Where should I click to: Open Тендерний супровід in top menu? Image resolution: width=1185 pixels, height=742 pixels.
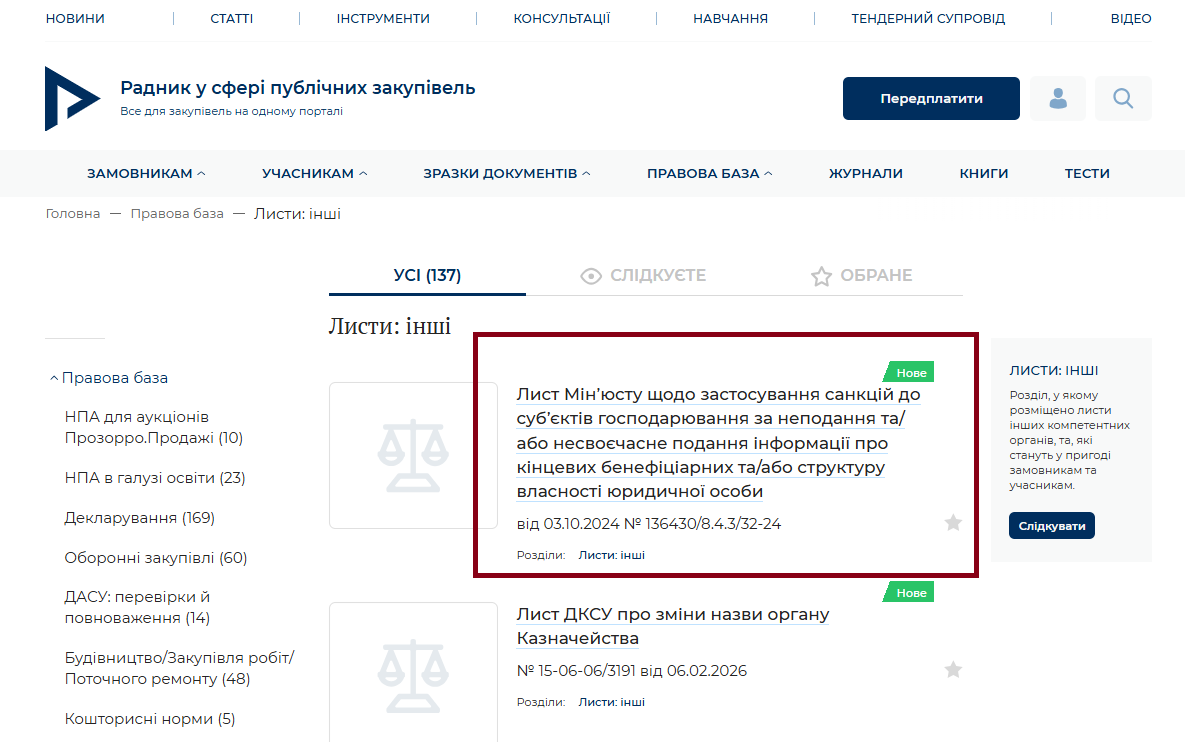928,19
